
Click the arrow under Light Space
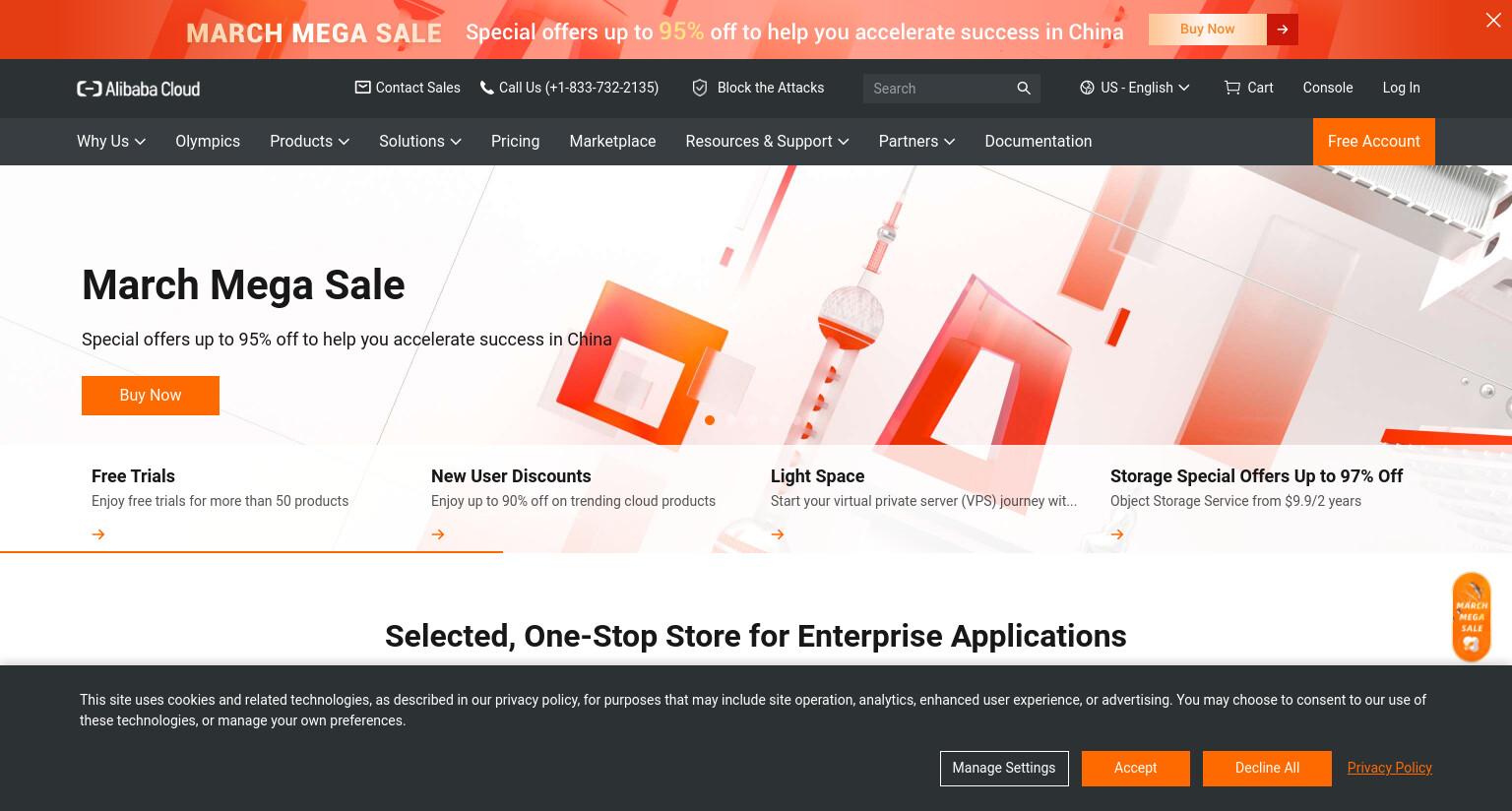click(778, 534)
